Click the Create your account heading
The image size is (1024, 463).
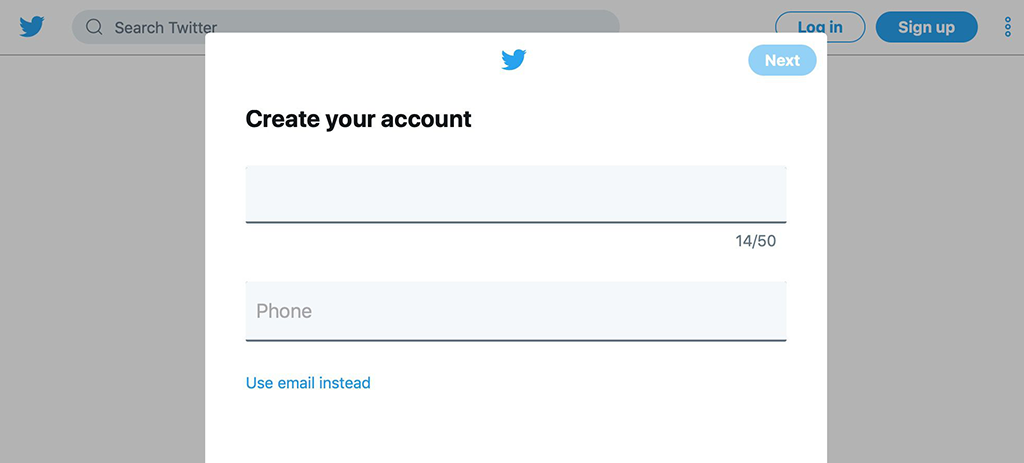coord(359,119)
